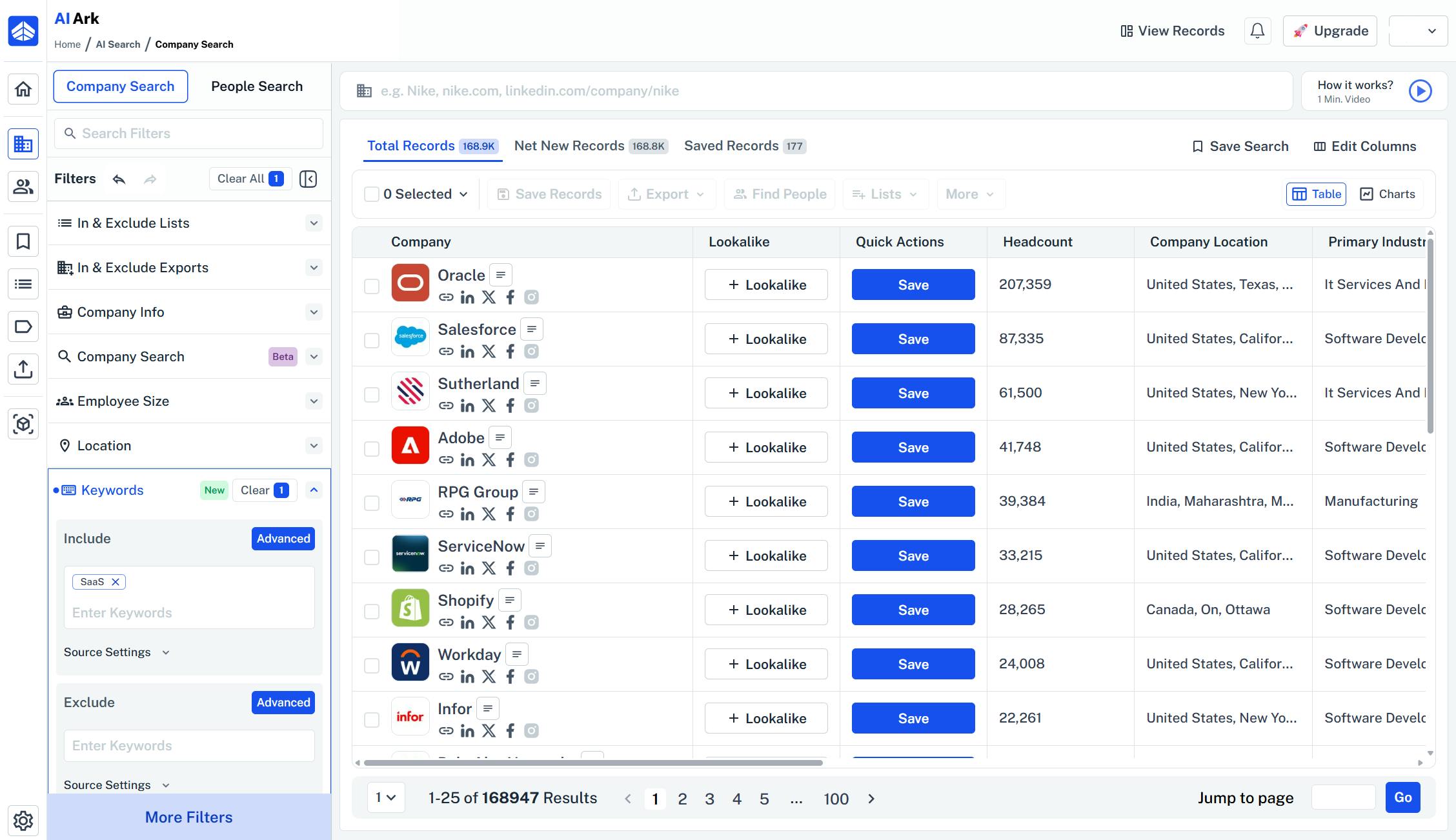Open Edit Columns

(1365, 146)
